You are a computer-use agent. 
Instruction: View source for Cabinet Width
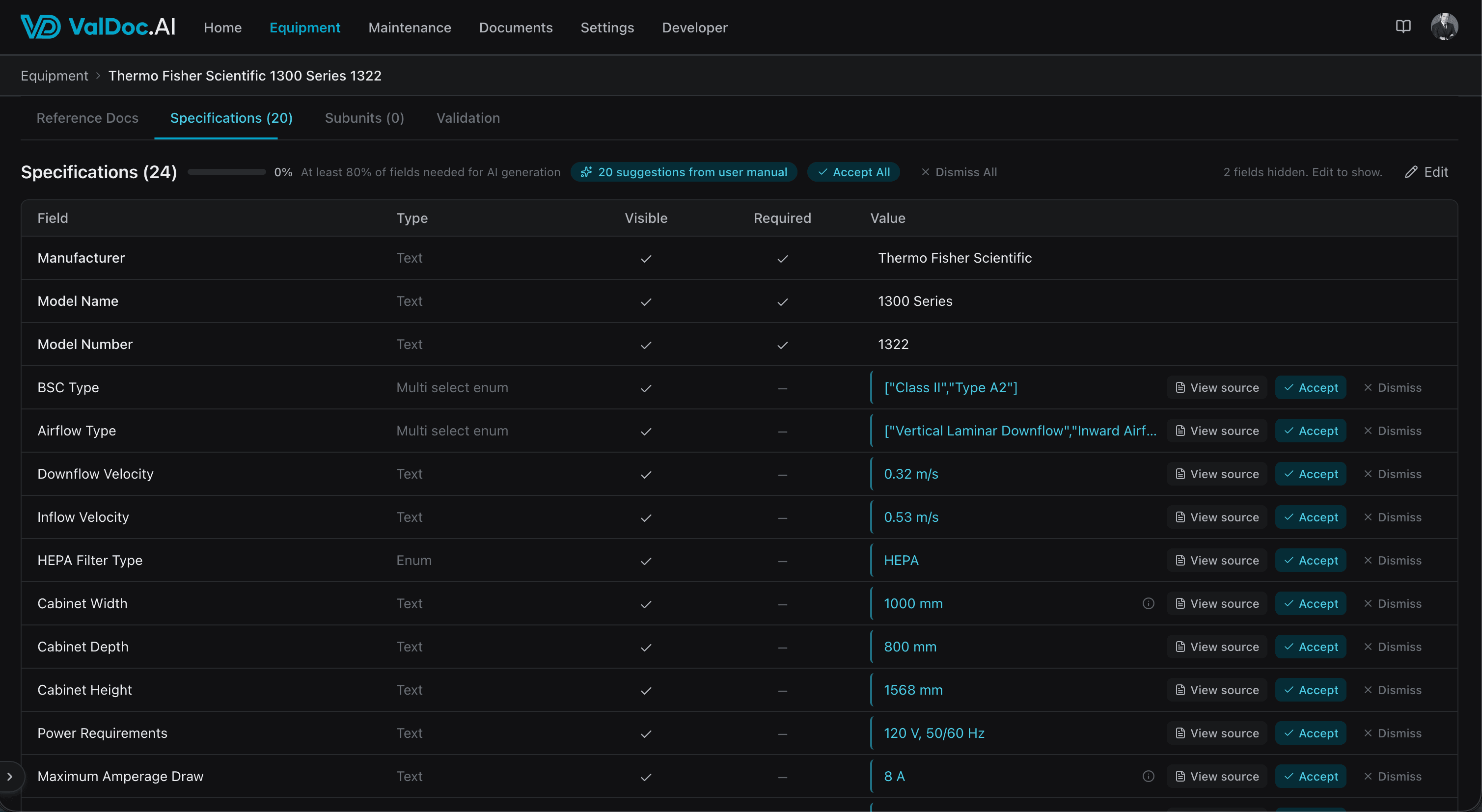[1217, 603]
